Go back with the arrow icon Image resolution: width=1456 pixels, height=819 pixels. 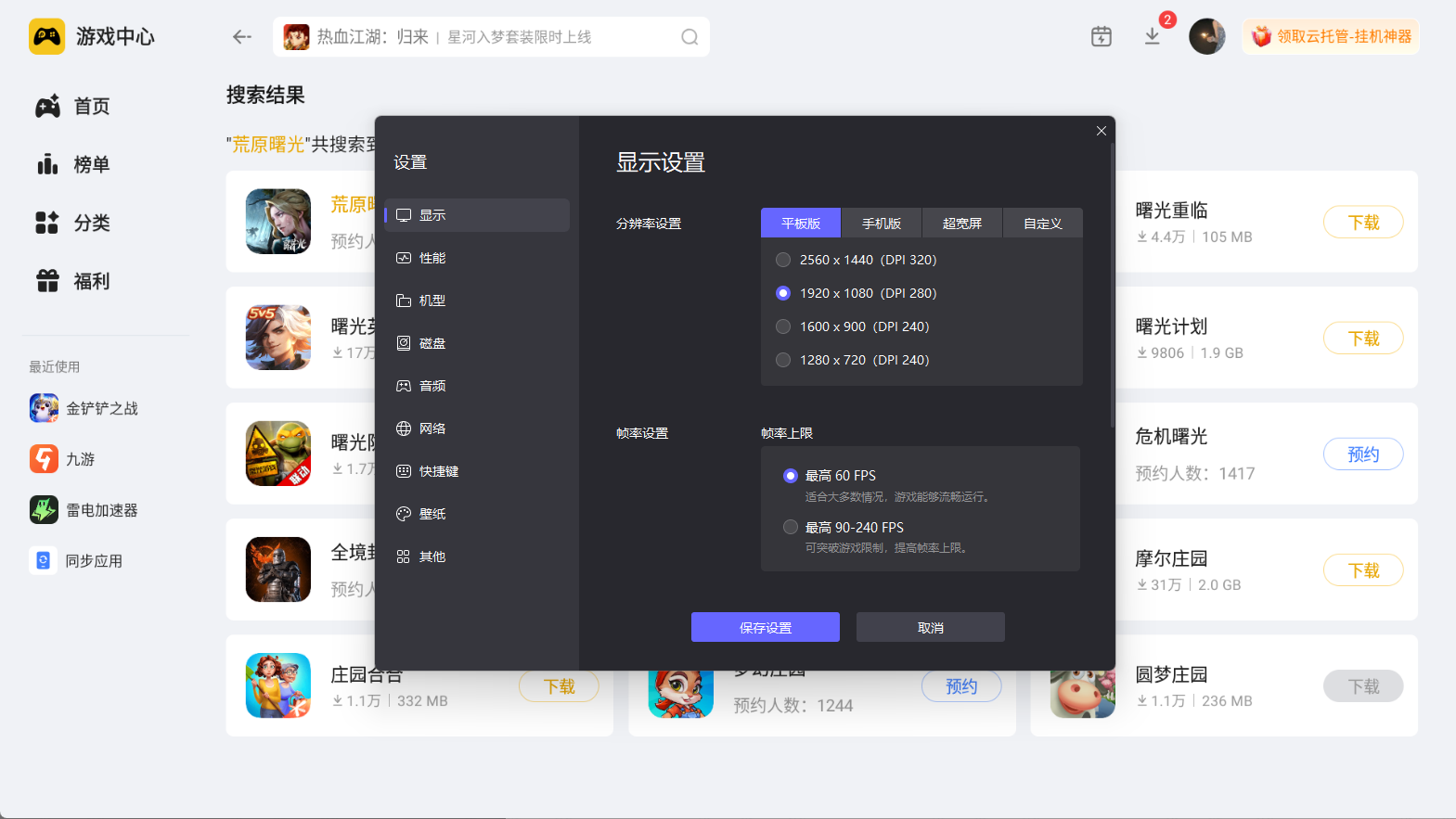click(242, 37)
